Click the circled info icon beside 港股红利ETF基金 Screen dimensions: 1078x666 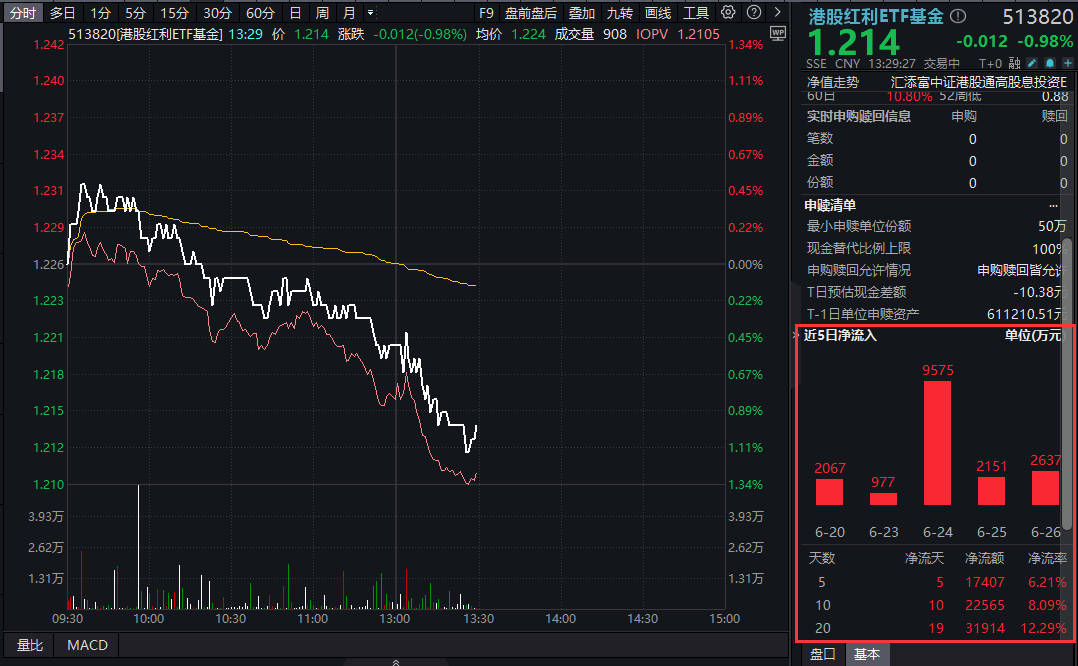[x=957, y=15]
